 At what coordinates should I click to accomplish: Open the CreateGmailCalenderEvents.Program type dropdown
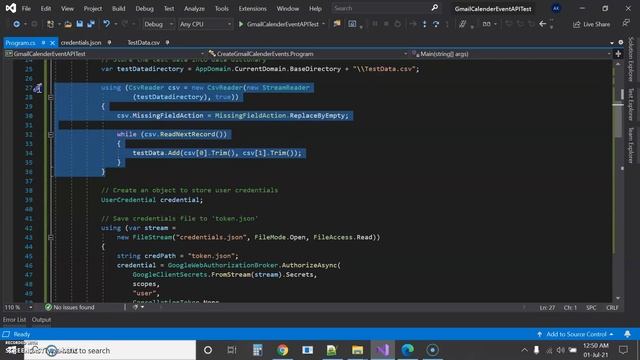(x=307, y=54)
